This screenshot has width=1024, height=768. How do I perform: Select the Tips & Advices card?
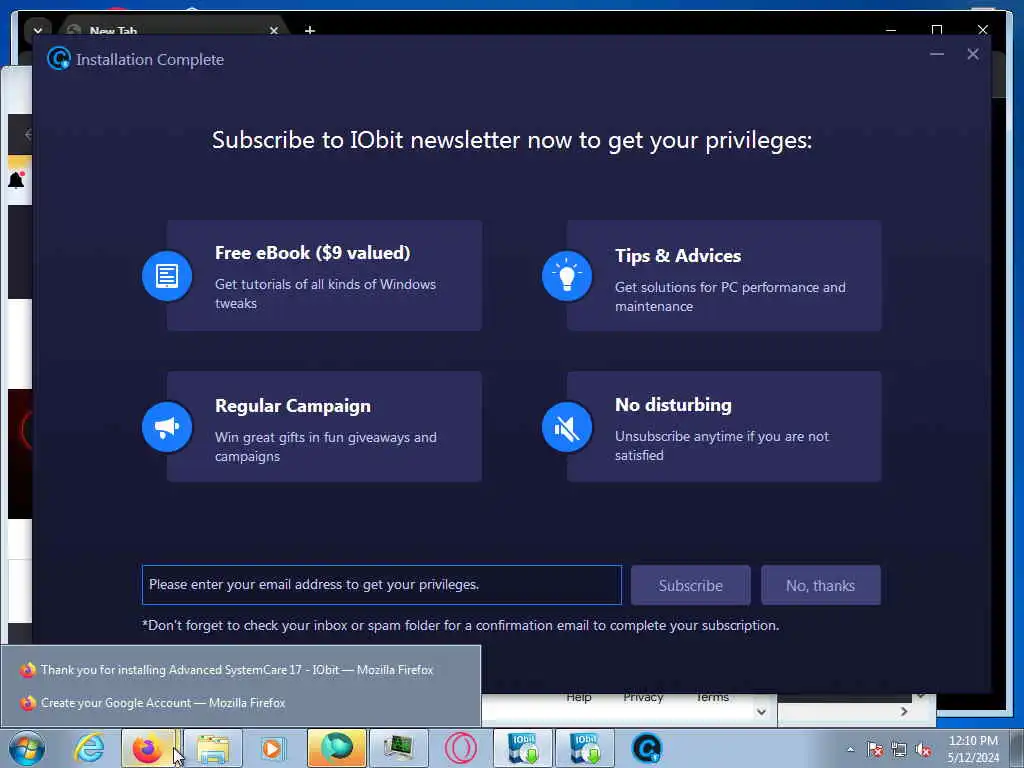point(724,276)
